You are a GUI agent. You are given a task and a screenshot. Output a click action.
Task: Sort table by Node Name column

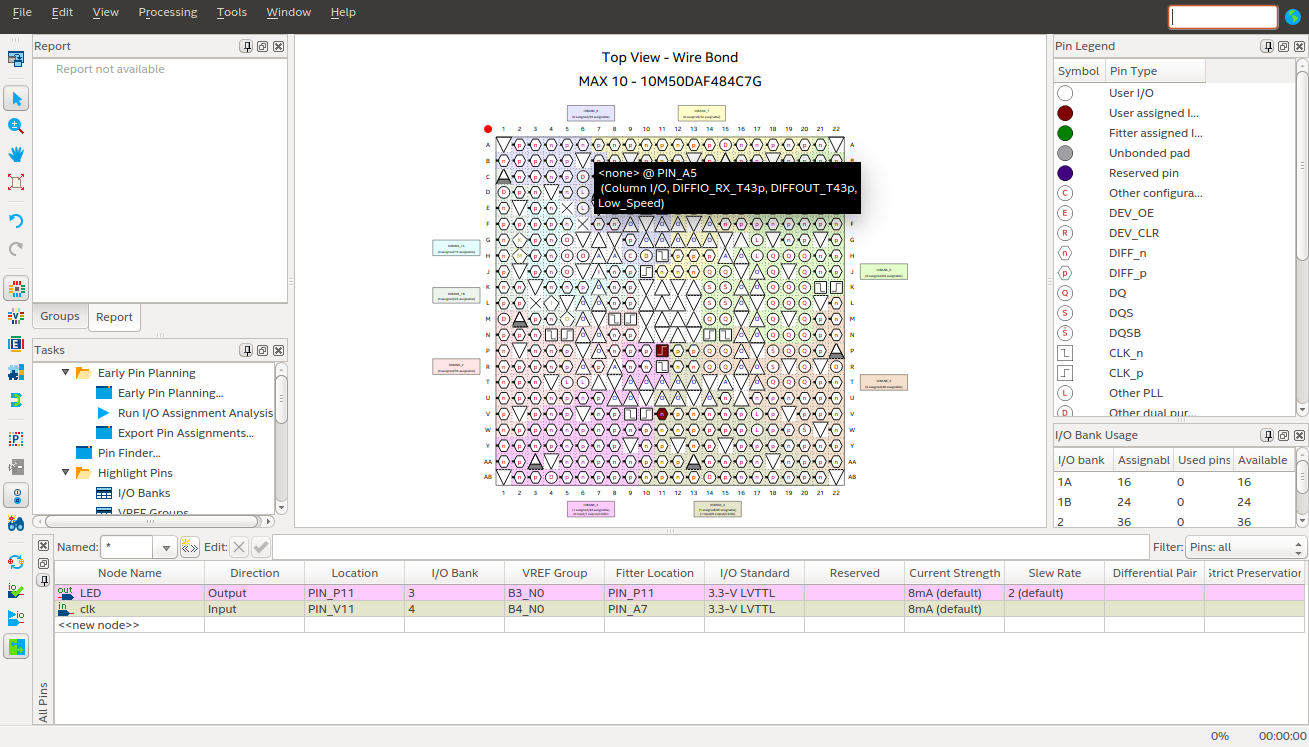click(x=129, y=573)
